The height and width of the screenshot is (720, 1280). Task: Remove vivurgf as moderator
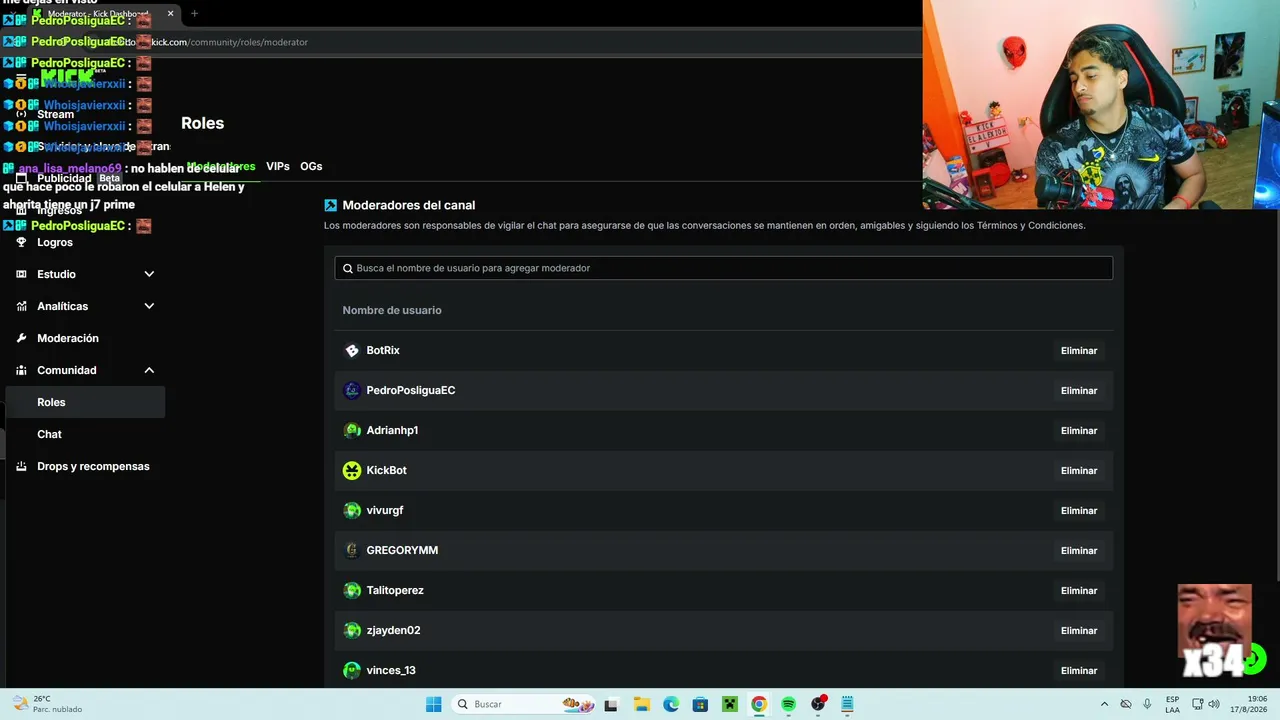coord(1079,511)
